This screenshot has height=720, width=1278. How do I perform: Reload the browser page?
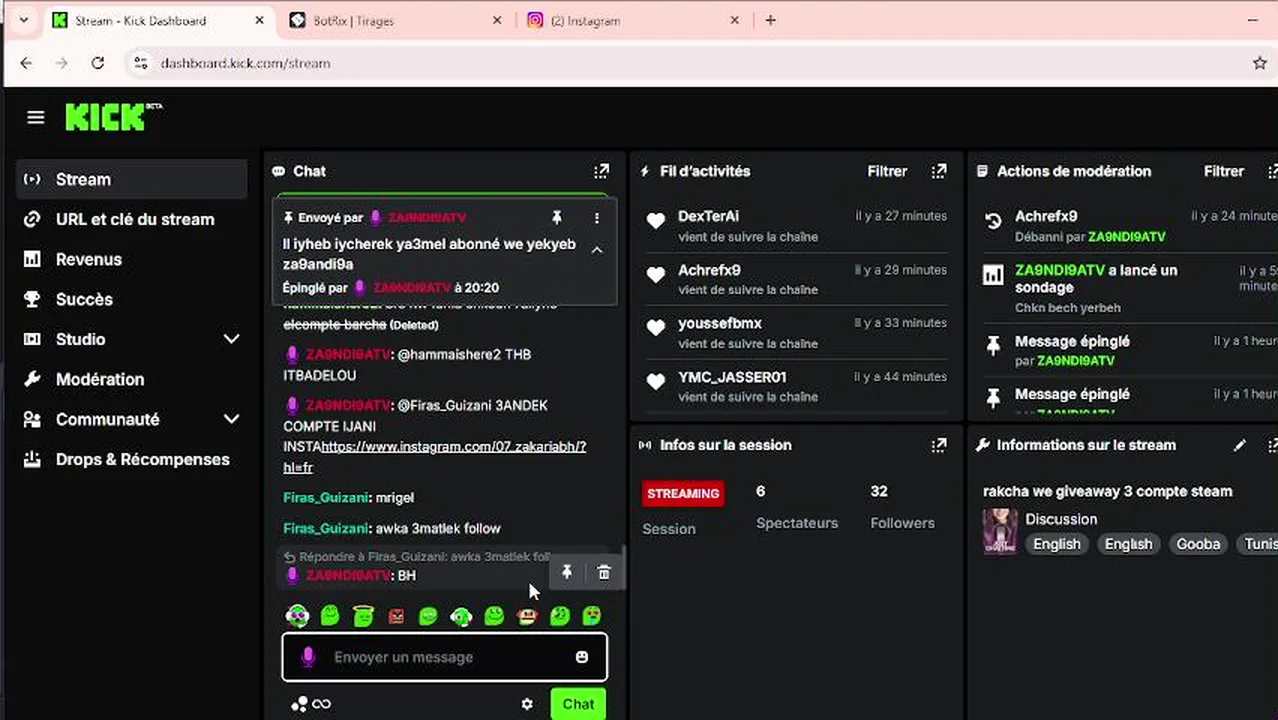coord(97,63)
